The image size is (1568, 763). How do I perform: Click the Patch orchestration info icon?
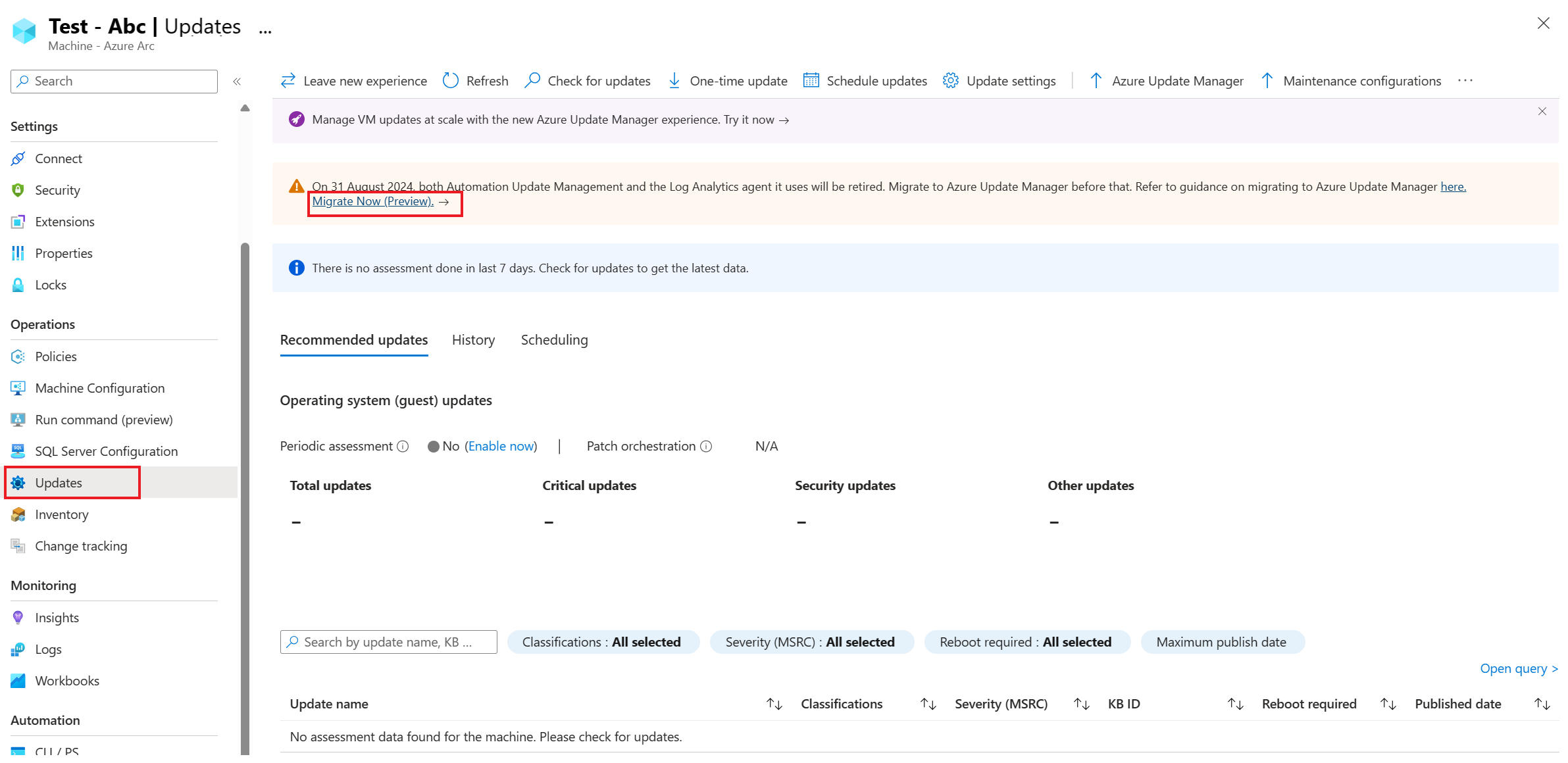706,447
